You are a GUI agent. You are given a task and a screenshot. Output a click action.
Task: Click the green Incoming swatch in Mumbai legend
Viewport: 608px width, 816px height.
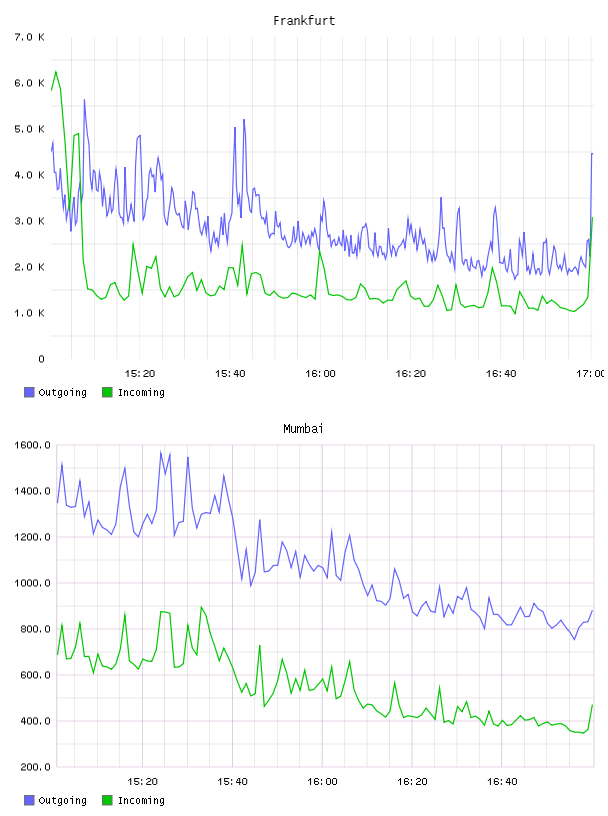(107, 800)
